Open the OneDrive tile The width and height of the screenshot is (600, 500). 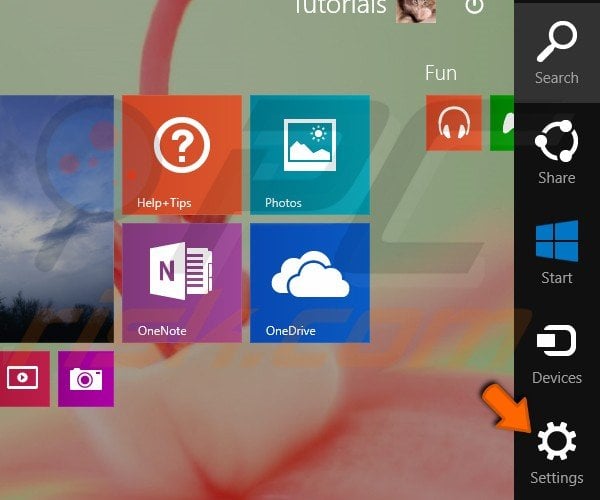tap(310, 283)
